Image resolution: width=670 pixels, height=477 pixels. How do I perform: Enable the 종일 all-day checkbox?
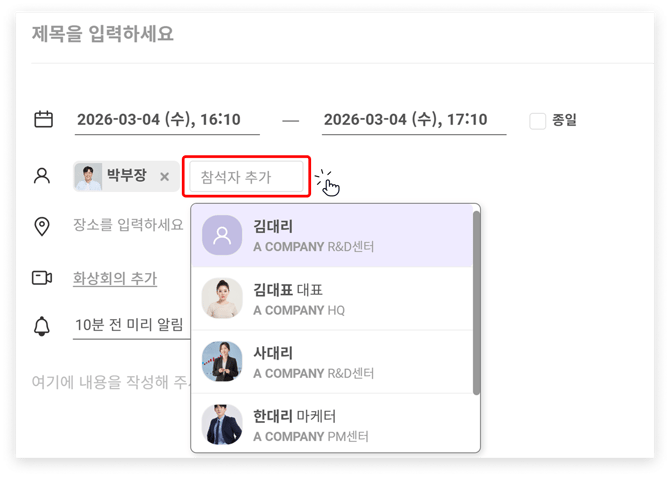click(538, 121)
